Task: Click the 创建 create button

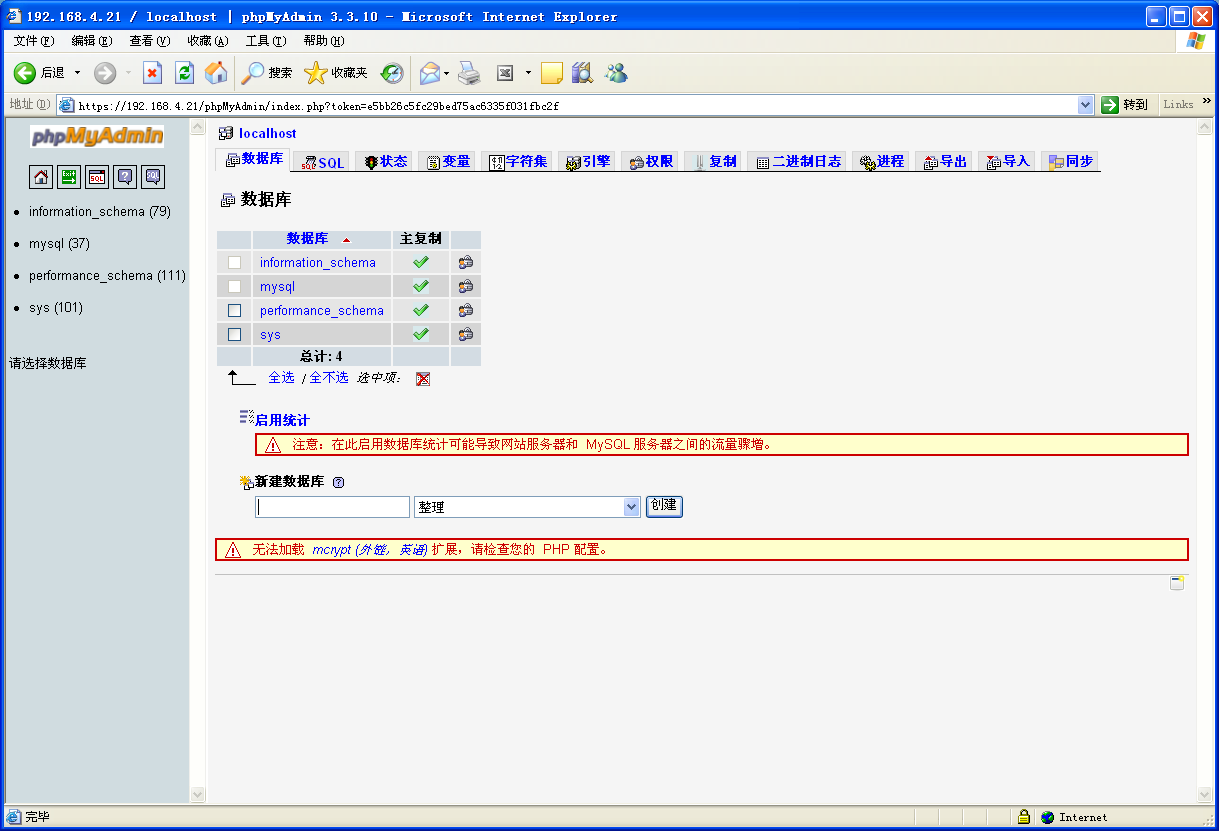Action: (x=664, y=506)
